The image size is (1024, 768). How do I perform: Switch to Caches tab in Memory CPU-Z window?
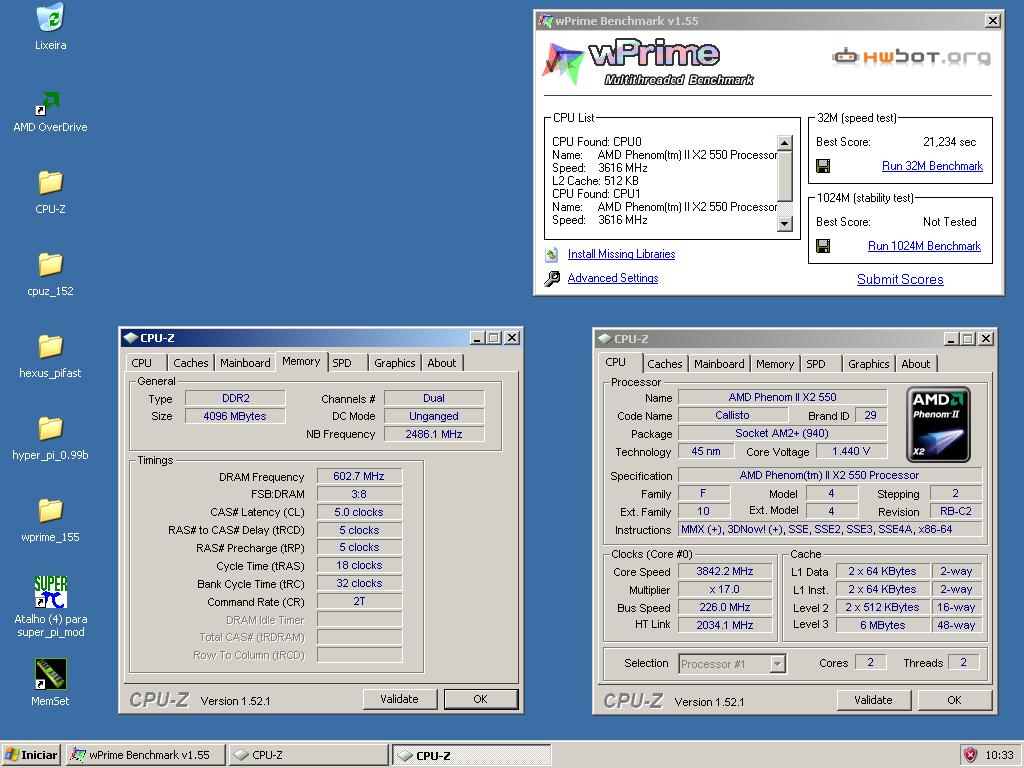pyautogui.click(x=191, y=363)
